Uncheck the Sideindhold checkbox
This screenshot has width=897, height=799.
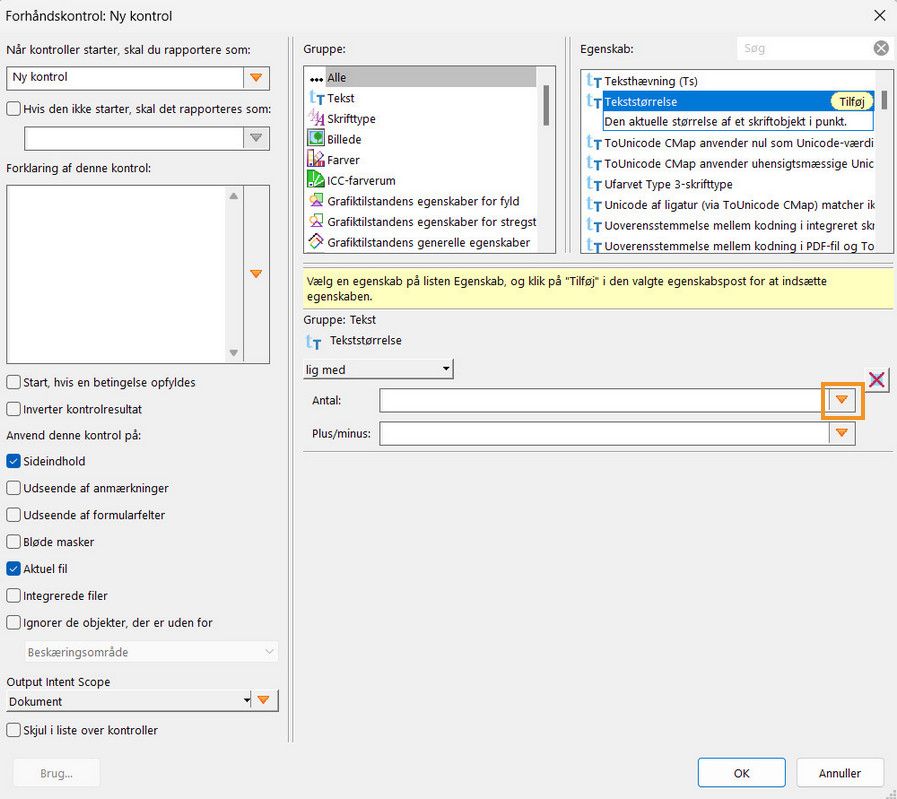click(x=13, y=461)
